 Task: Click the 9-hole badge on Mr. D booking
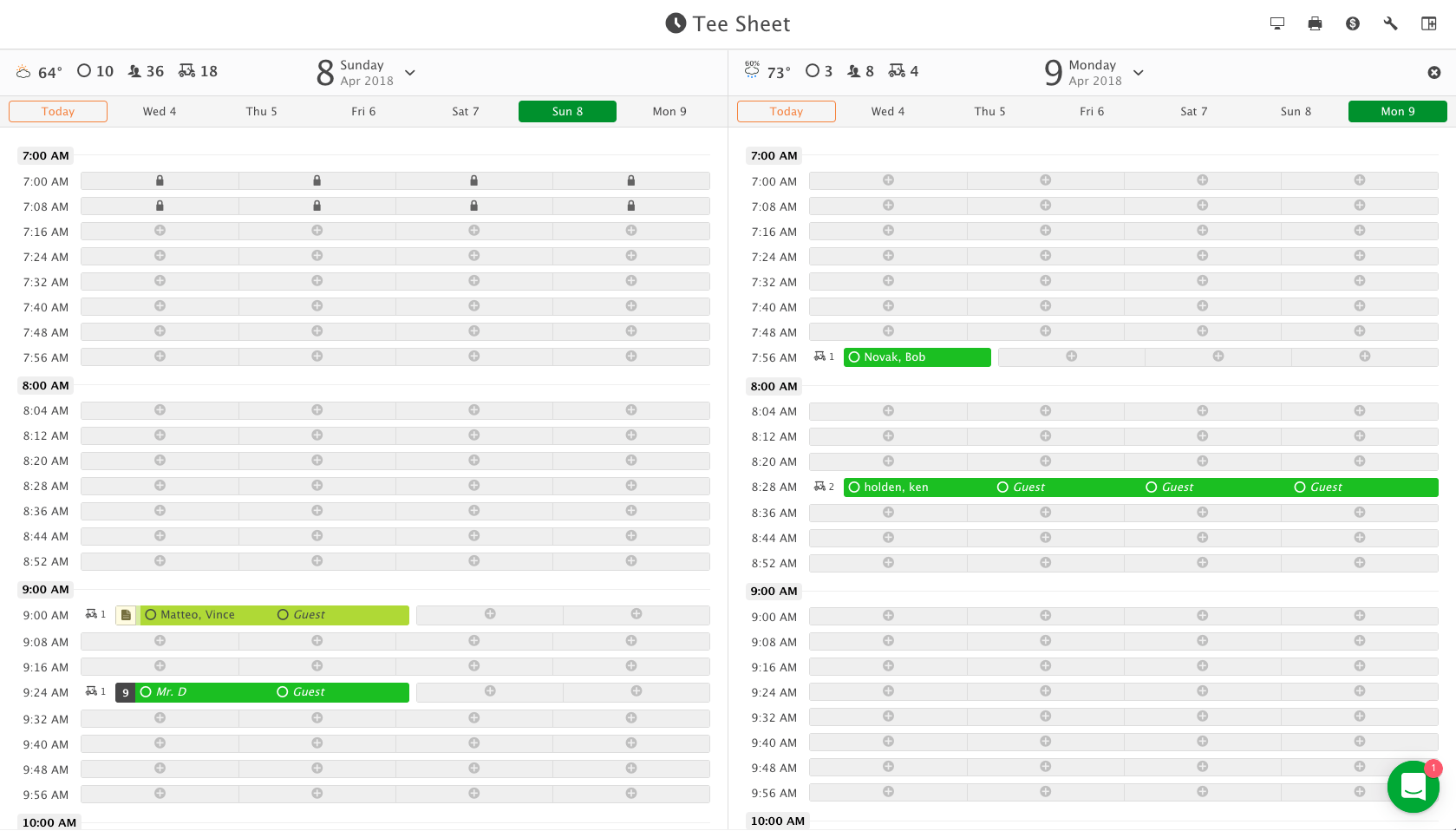click(x=126, y=692)
